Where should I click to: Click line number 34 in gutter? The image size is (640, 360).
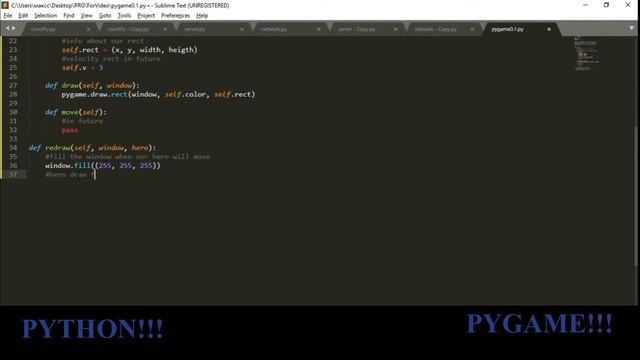point(13,148)
